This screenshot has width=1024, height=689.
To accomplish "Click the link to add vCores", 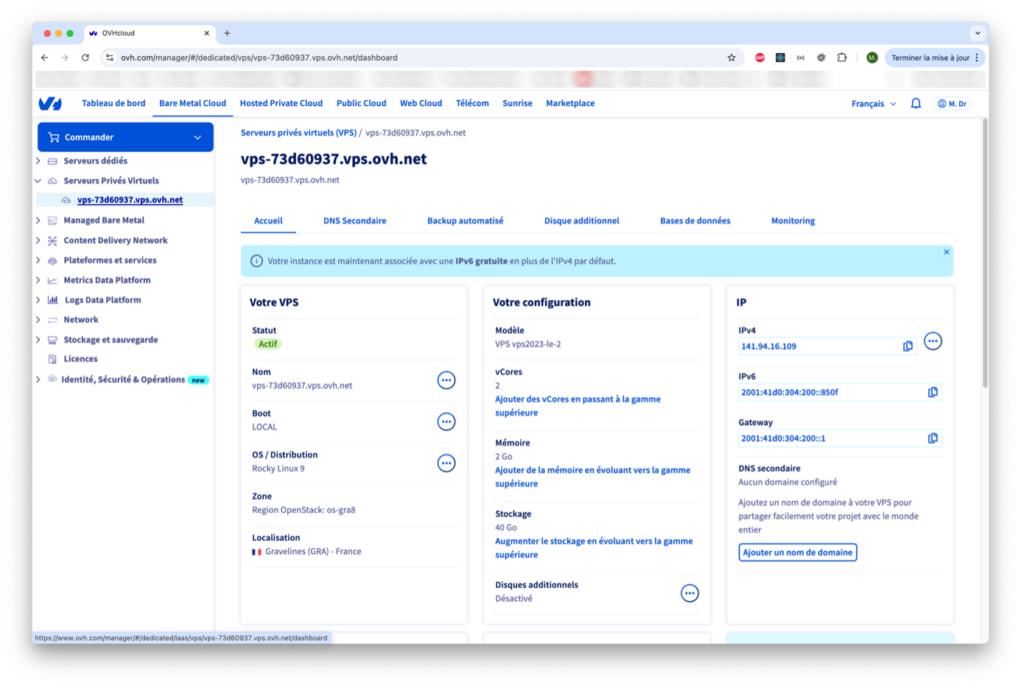I will pos(577,406).
